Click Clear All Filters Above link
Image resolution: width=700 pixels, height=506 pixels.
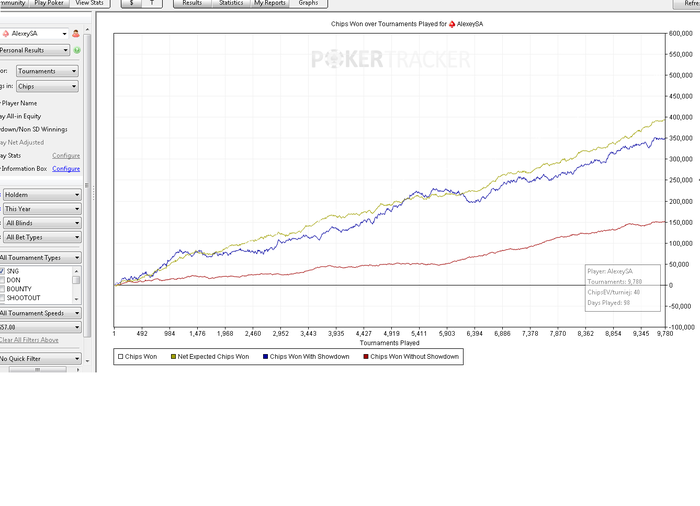click(29, 340)
